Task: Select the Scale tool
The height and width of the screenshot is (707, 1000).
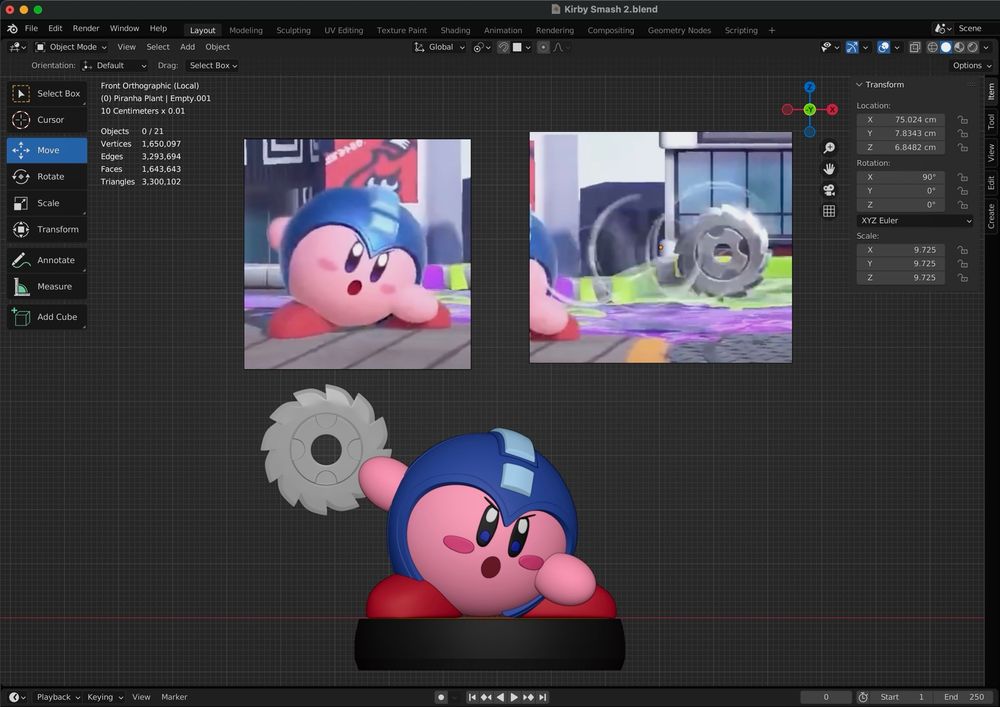Action: [x=47, y=203]
